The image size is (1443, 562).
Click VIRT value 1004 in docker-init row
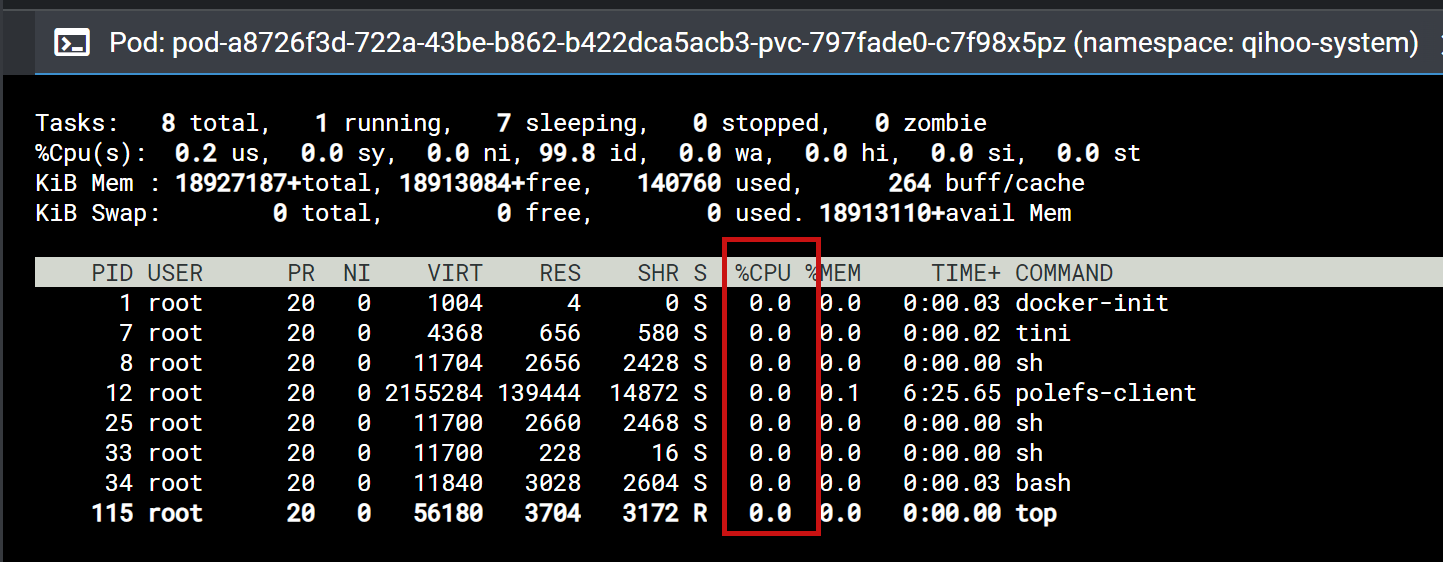coord(455,303)
